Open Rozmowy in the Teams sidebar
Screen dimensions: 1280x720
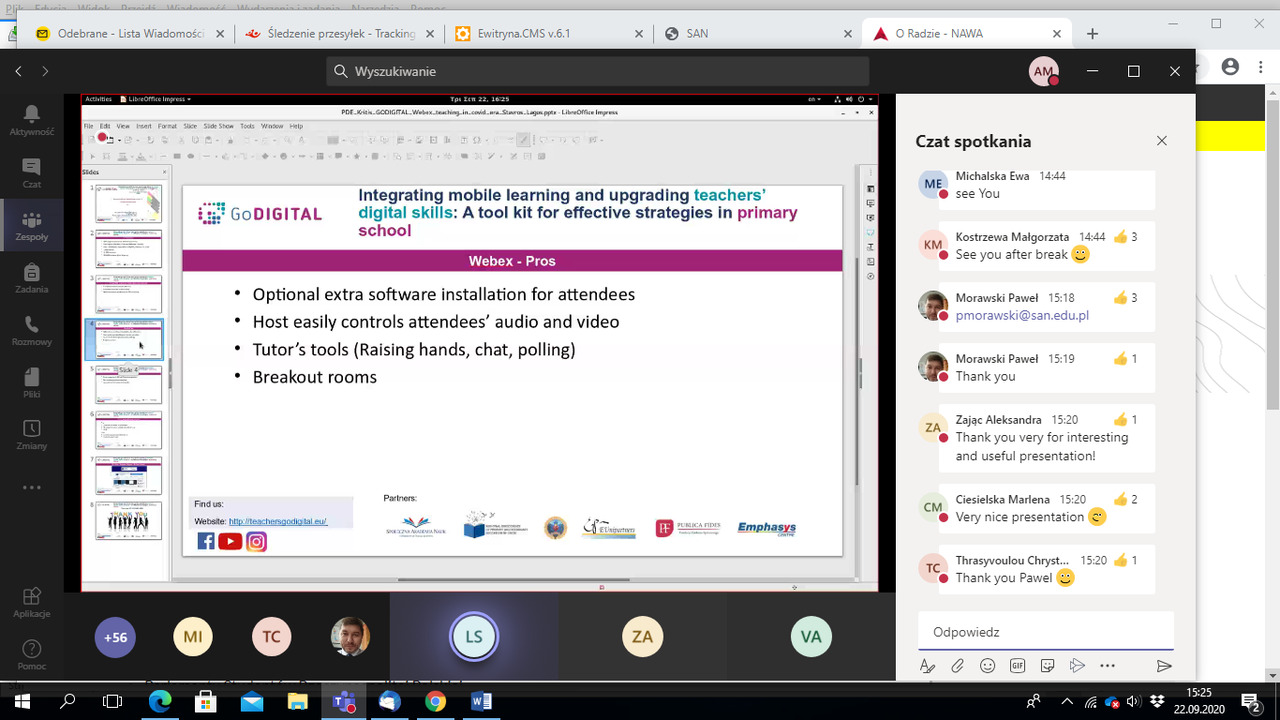point(31,331)
